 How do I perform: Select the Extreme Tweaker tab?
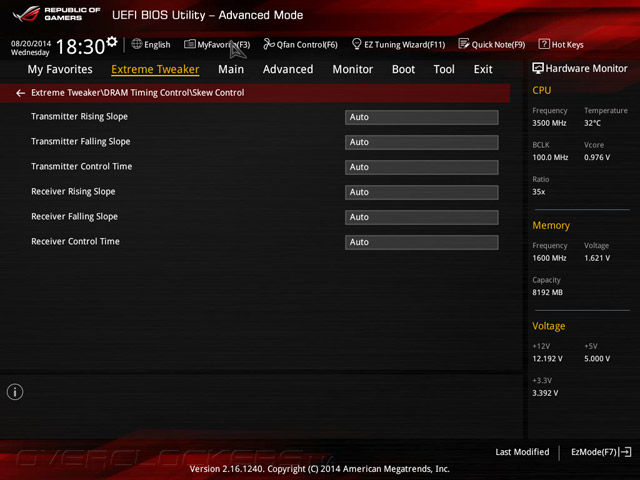point(155,69)
